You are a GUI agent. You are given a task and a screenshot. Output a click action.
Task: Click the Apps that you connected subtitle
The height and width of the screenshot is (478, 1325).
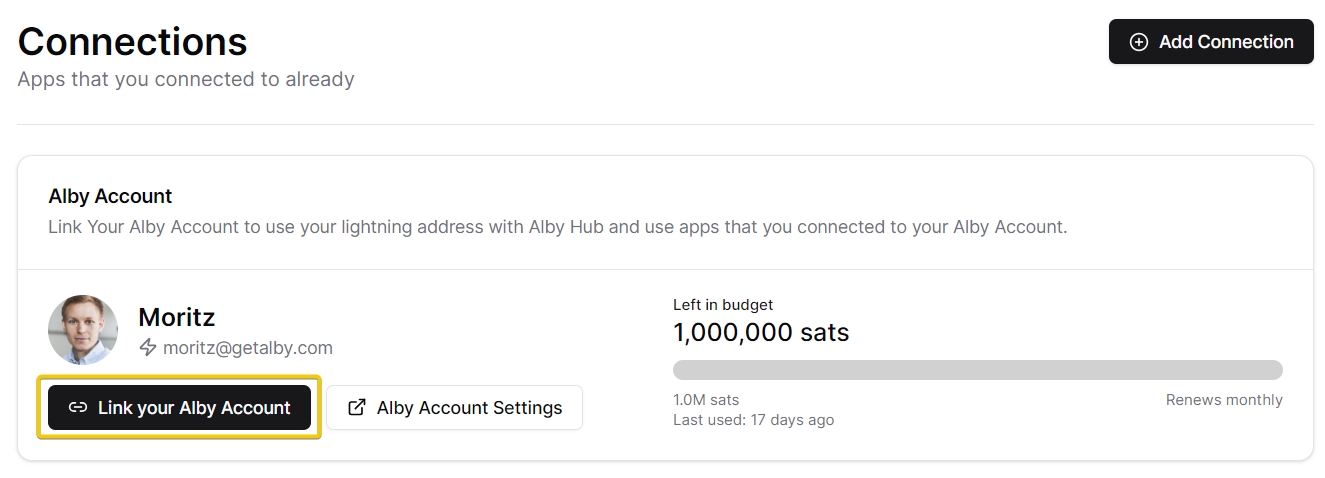click(186, 79)
